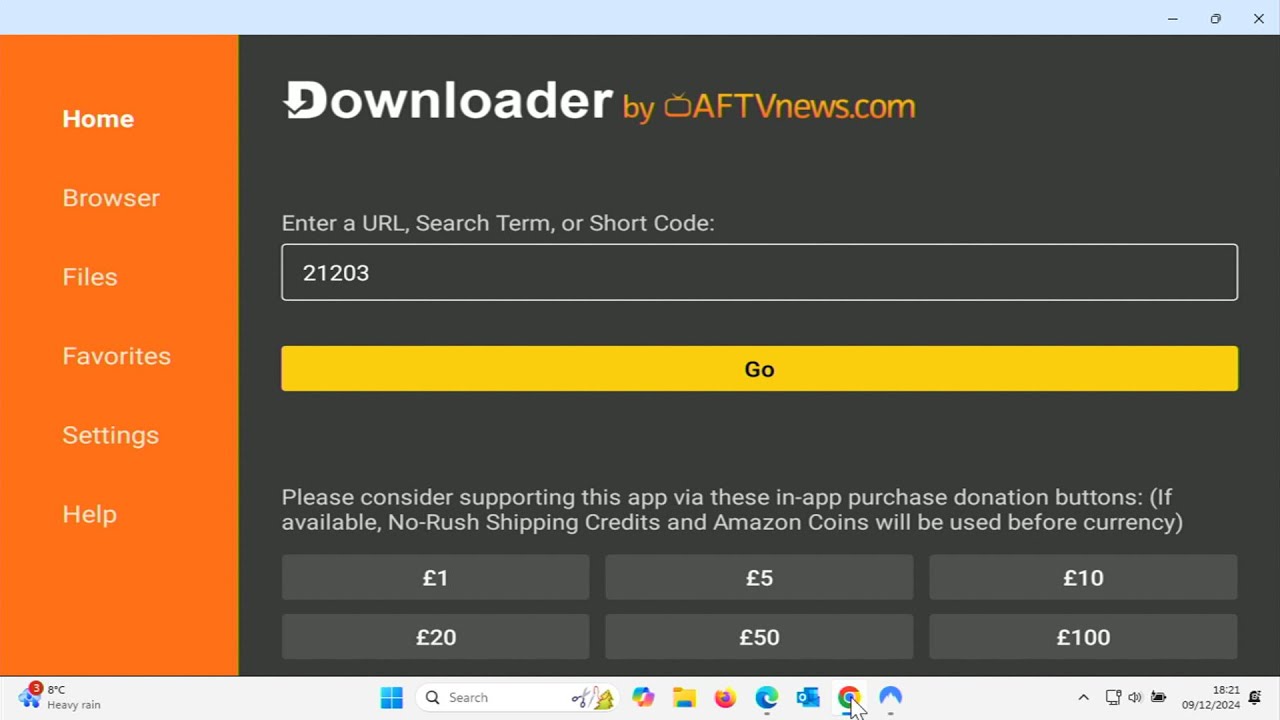Donate £1 via the donation button
The width and height of the screenshot is (1280, 720).
(435, 578)
